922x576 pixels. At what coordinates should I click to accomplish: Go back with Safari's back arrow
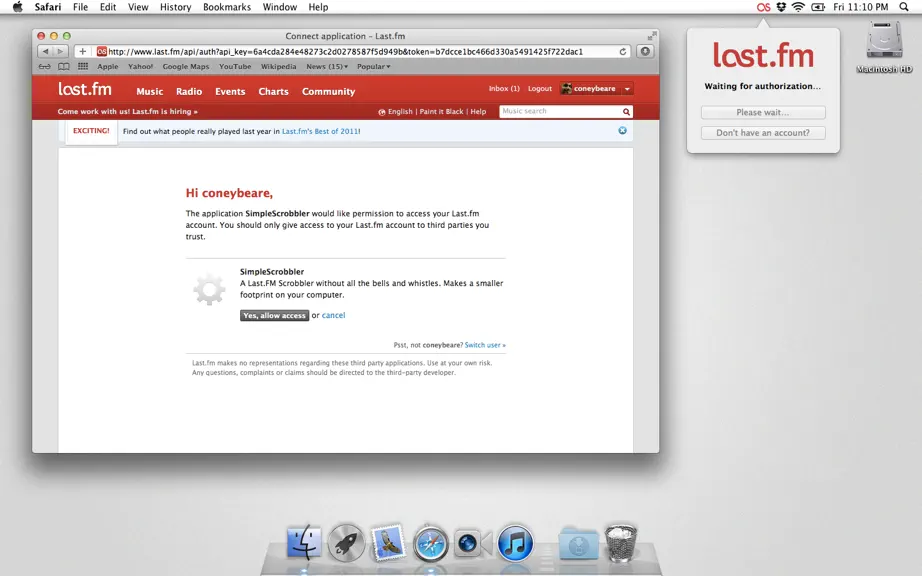(45, 51)
